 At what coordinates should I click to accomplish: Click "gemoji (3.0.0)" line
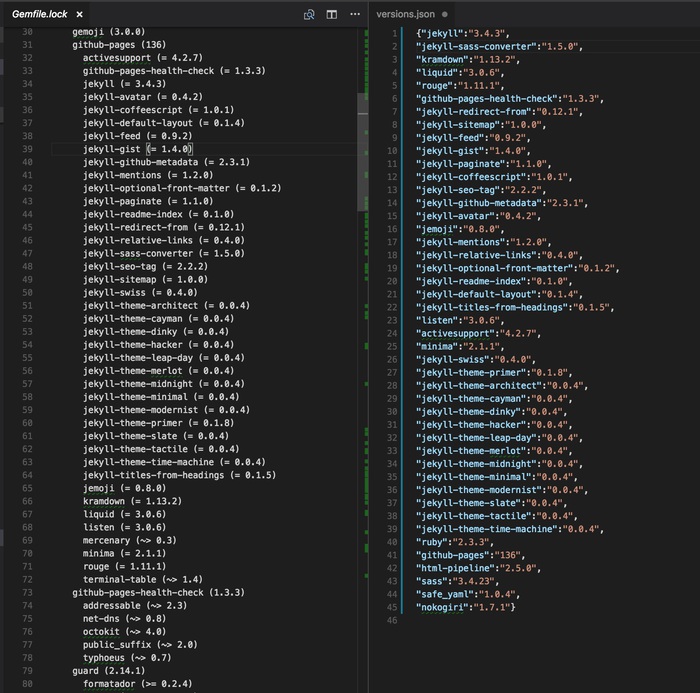click(x=109, y=32)
